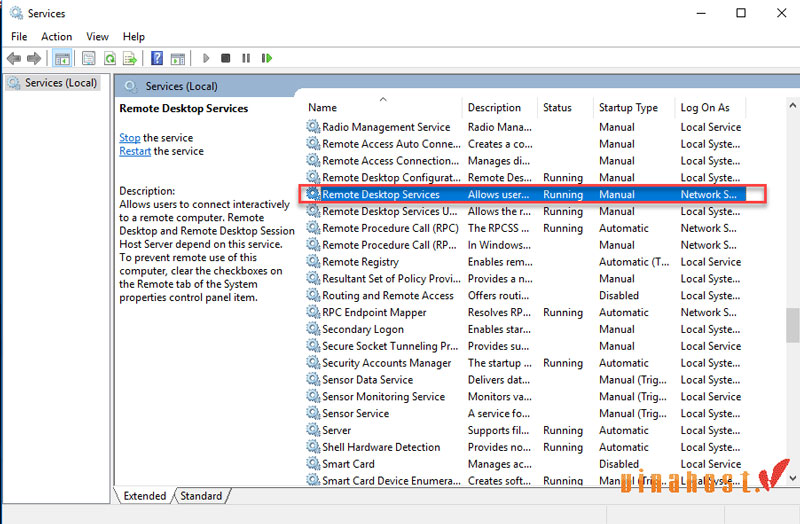Click Automatic (T... startup type of Remote Registry

click(x=634, y=262)
